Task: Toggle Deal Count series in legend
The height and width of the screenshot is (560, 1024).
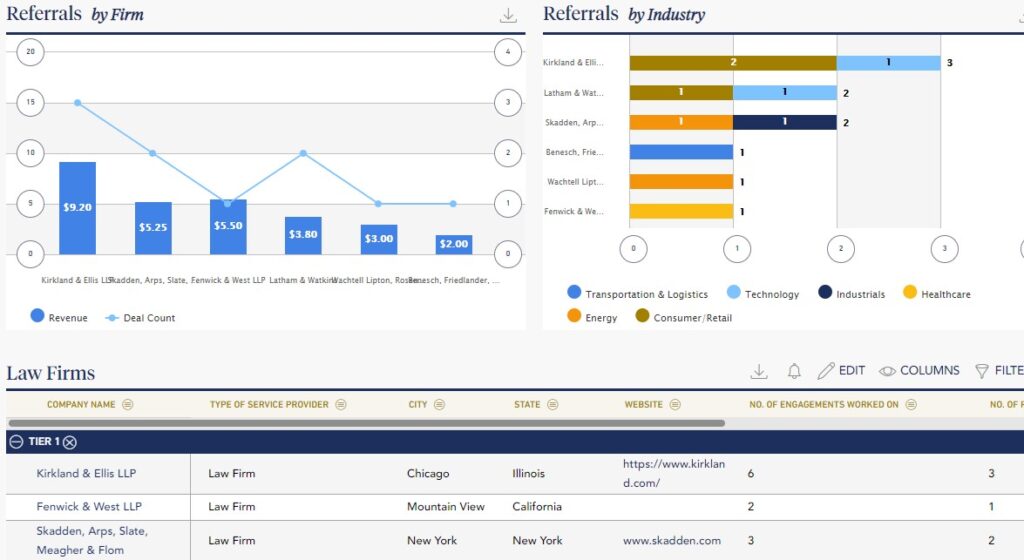Action: pyautogui.click(x=140, y=318)
